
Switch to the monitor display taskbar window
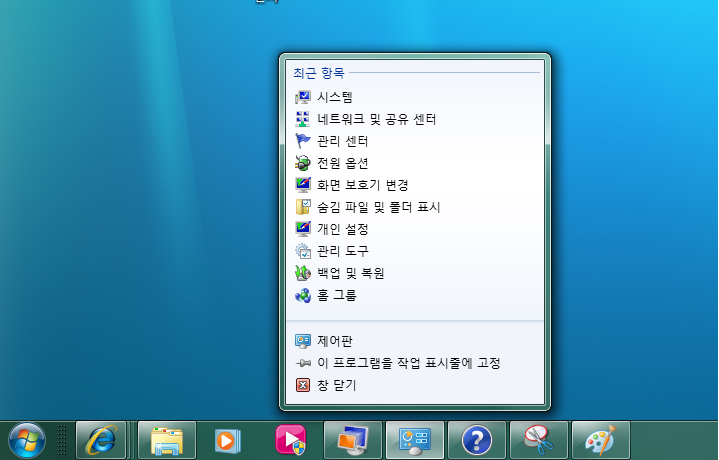tap(353, 440)
